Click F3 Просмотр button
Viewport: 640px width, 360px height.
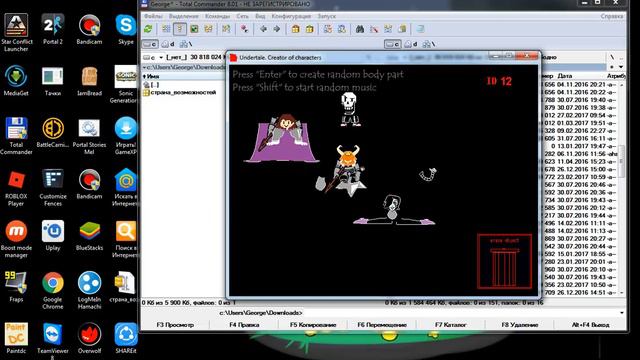point(175,325)
